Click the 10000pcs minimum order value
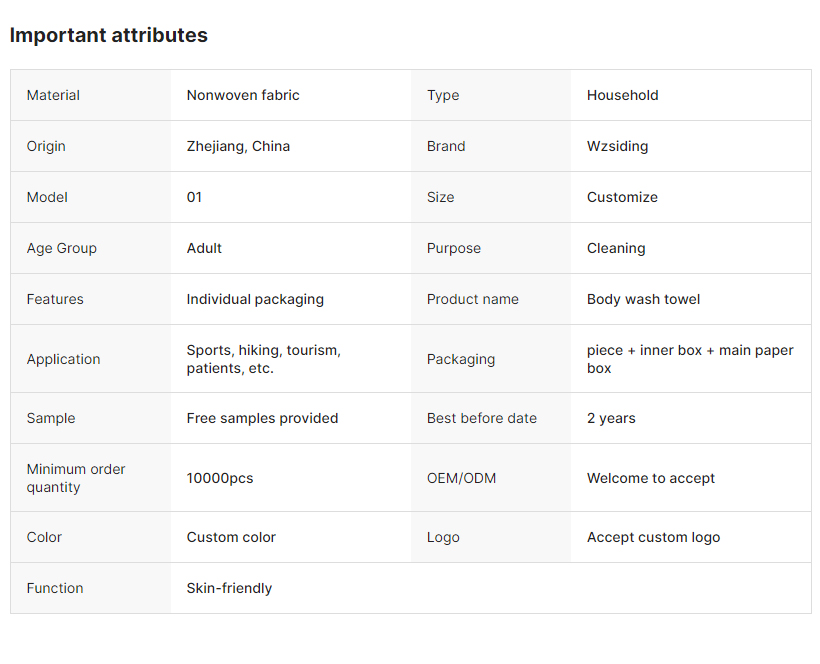 coord(220,478)
